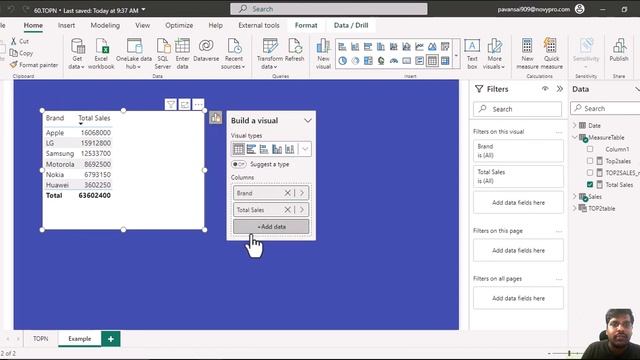This screenshot has height=360, width=640.
Task: Click the build visual icon beside the table
Action: (216, 118)
